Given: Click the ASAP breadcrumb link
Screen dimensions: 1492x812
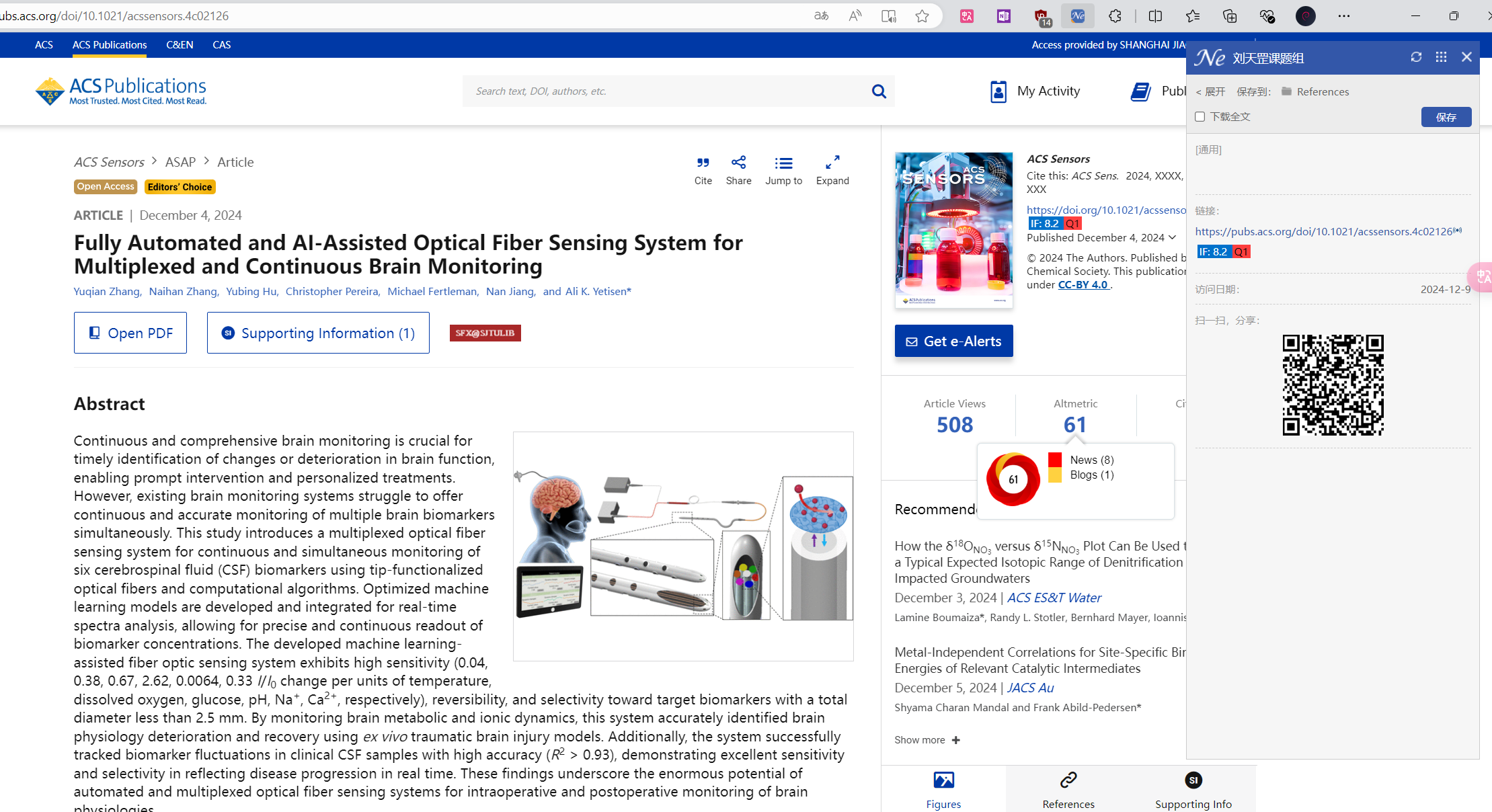Looking at the screenshot, I should (180, 162).
